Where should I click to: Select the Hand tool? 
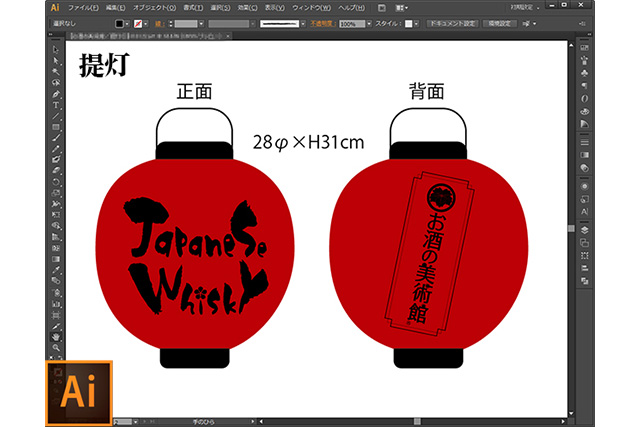point(56,337)
